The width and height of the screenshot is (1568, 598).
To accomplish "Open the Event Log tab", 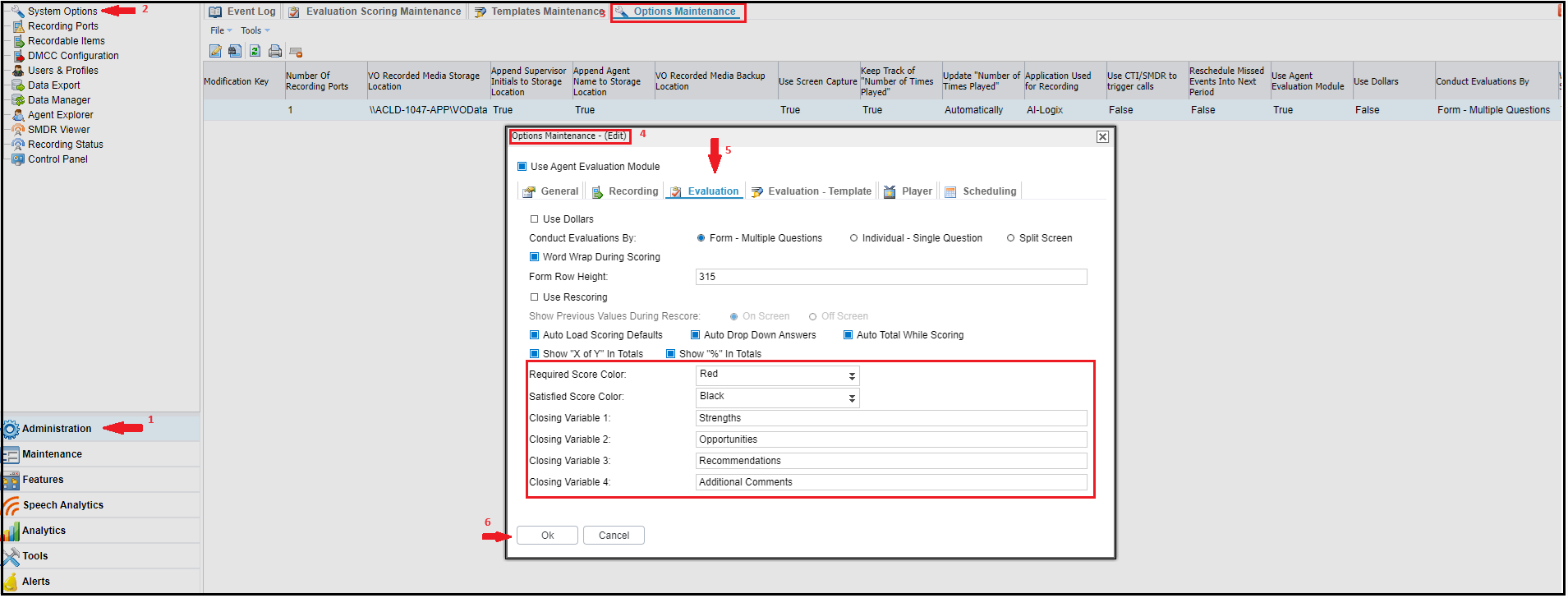I will (x=242, y=11).
